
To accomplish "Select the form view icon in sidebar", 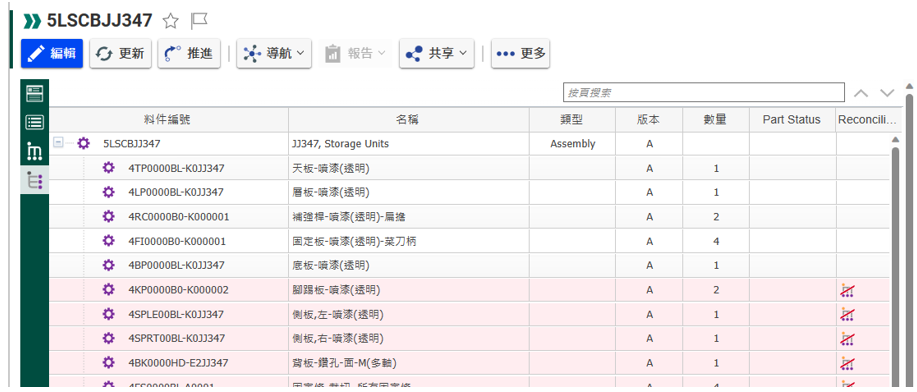I will [35, 93].
